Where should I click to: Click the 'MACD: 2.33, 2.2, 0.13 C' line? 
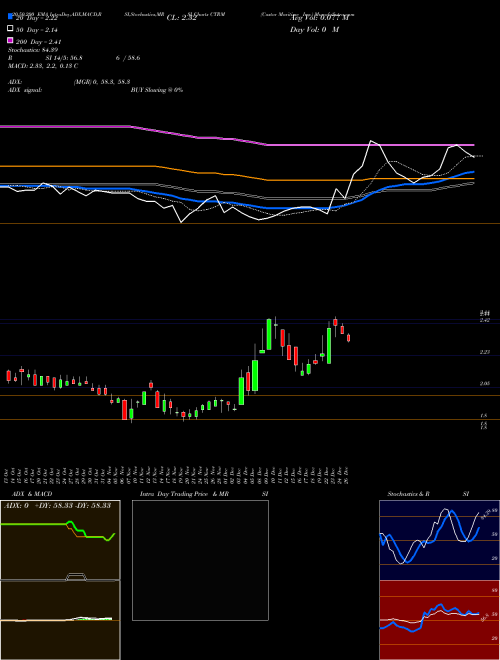43,66
